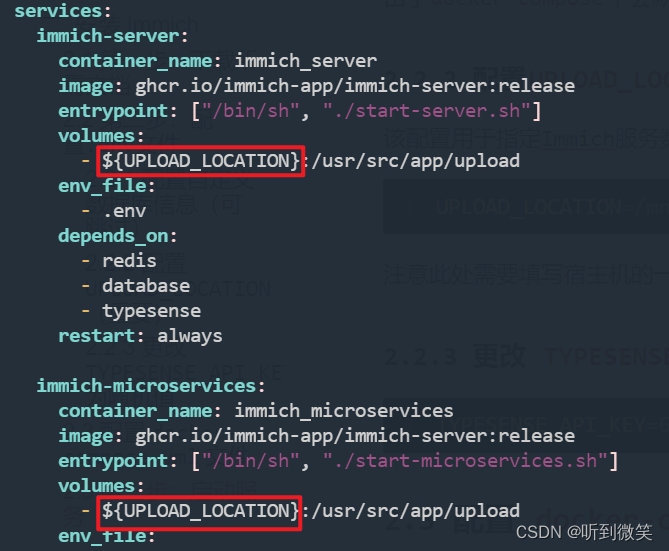Click the '/bin/sh' string in immich-server entrypoint
The height and width of the screenshot is (551, 669).
(251, 111)
